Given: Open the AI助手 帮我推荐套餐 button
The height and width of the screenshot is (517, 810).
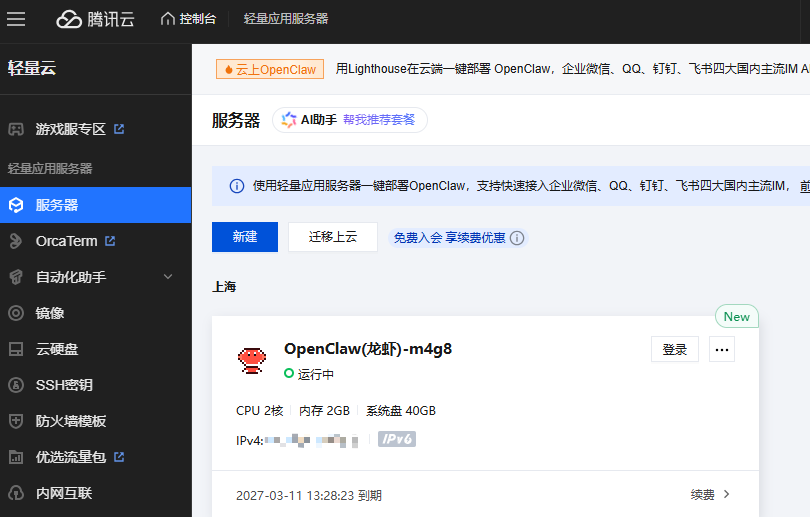Looking at the screenshot, I should click(350, 120).
